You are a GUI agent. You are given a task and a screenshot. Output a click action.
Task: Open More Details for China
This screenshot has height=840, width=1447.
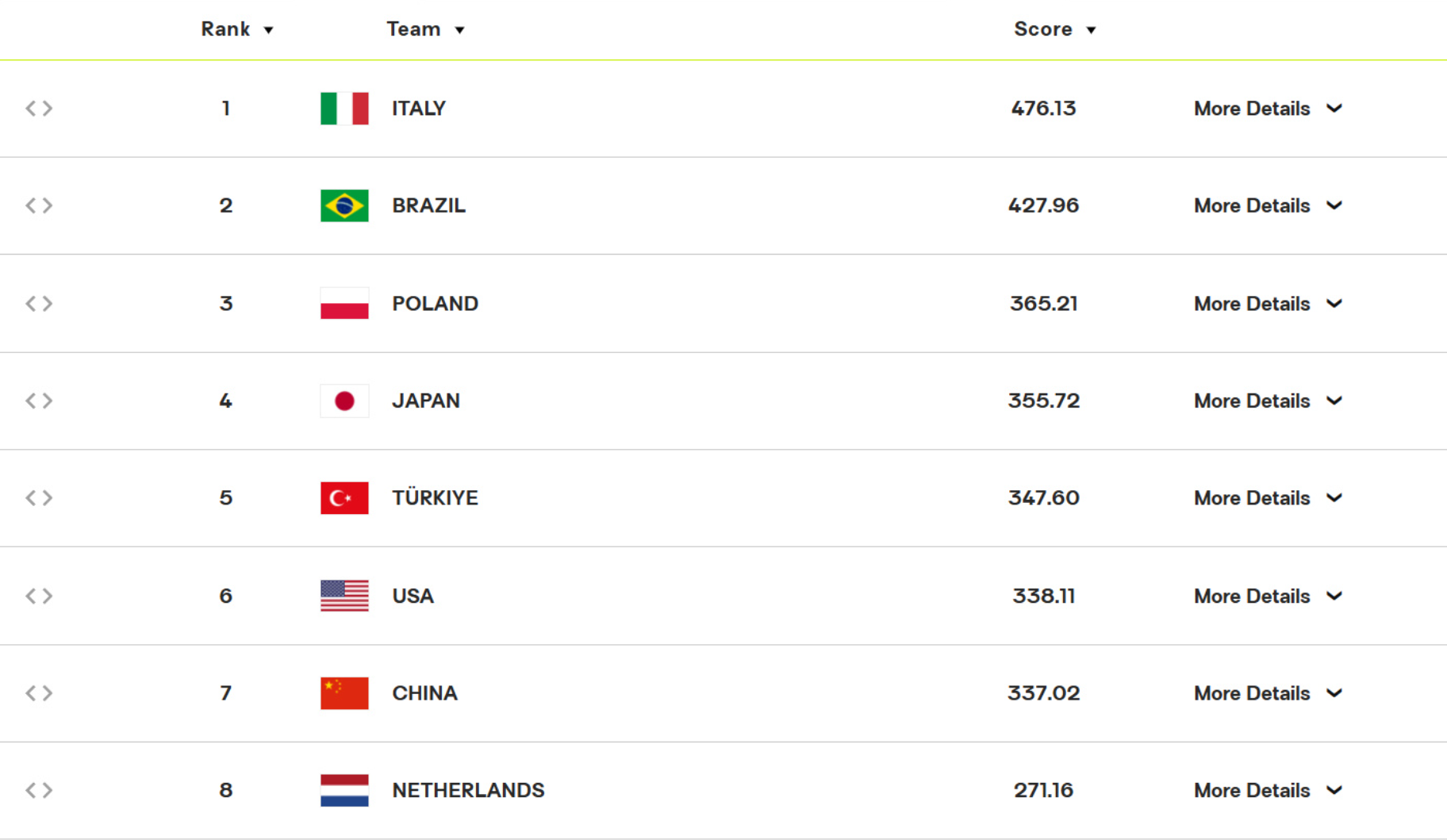(1267, 693)
